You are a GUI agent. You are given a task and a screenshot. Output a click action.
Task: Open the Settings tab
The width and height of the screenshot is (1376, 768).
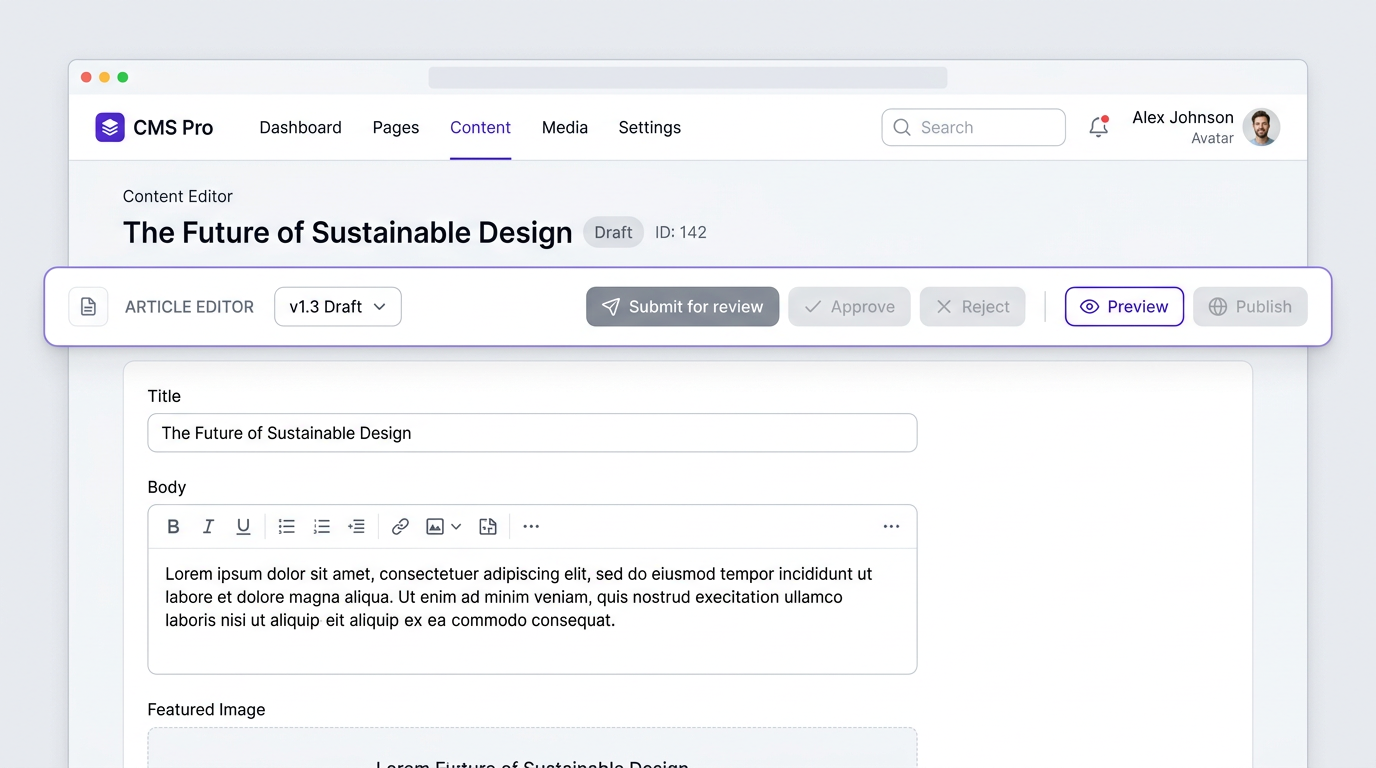[650, 127]
